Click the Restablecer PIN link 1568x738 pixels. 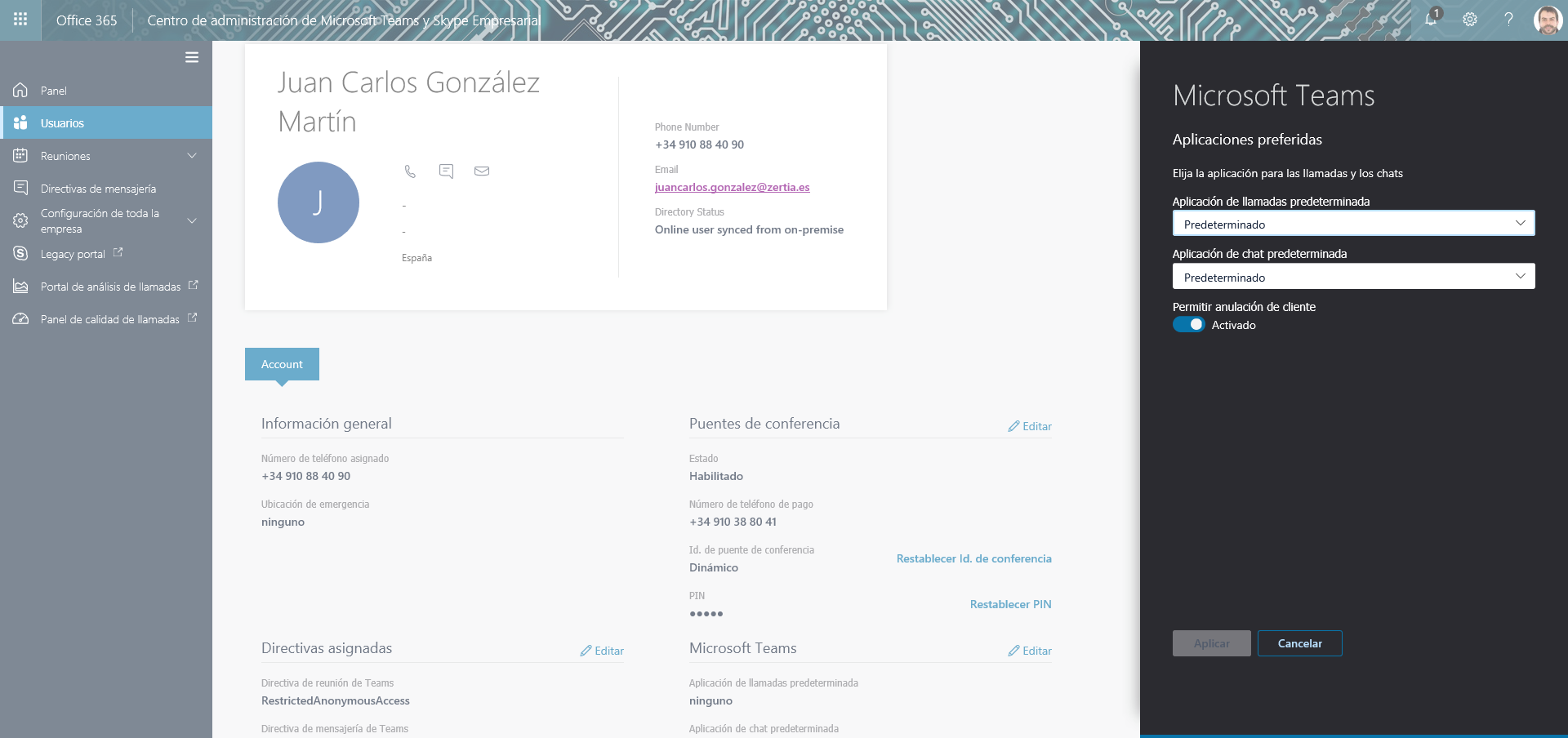pos(1009,604)
